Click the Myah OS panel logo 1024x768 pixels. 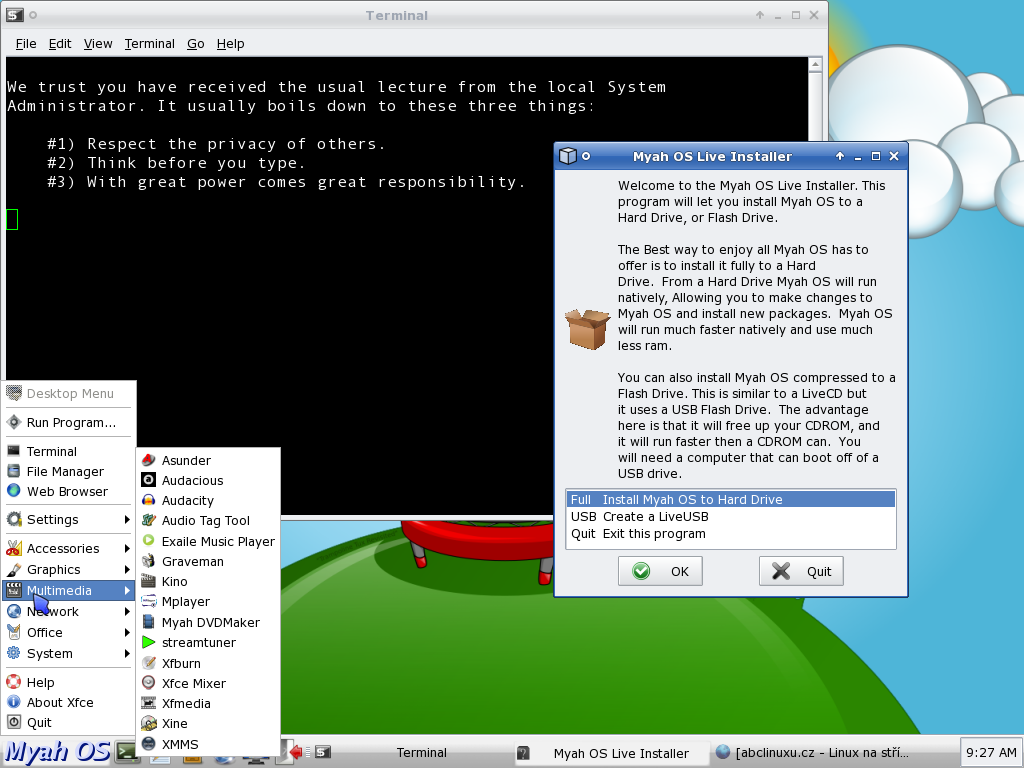point(57,752)
